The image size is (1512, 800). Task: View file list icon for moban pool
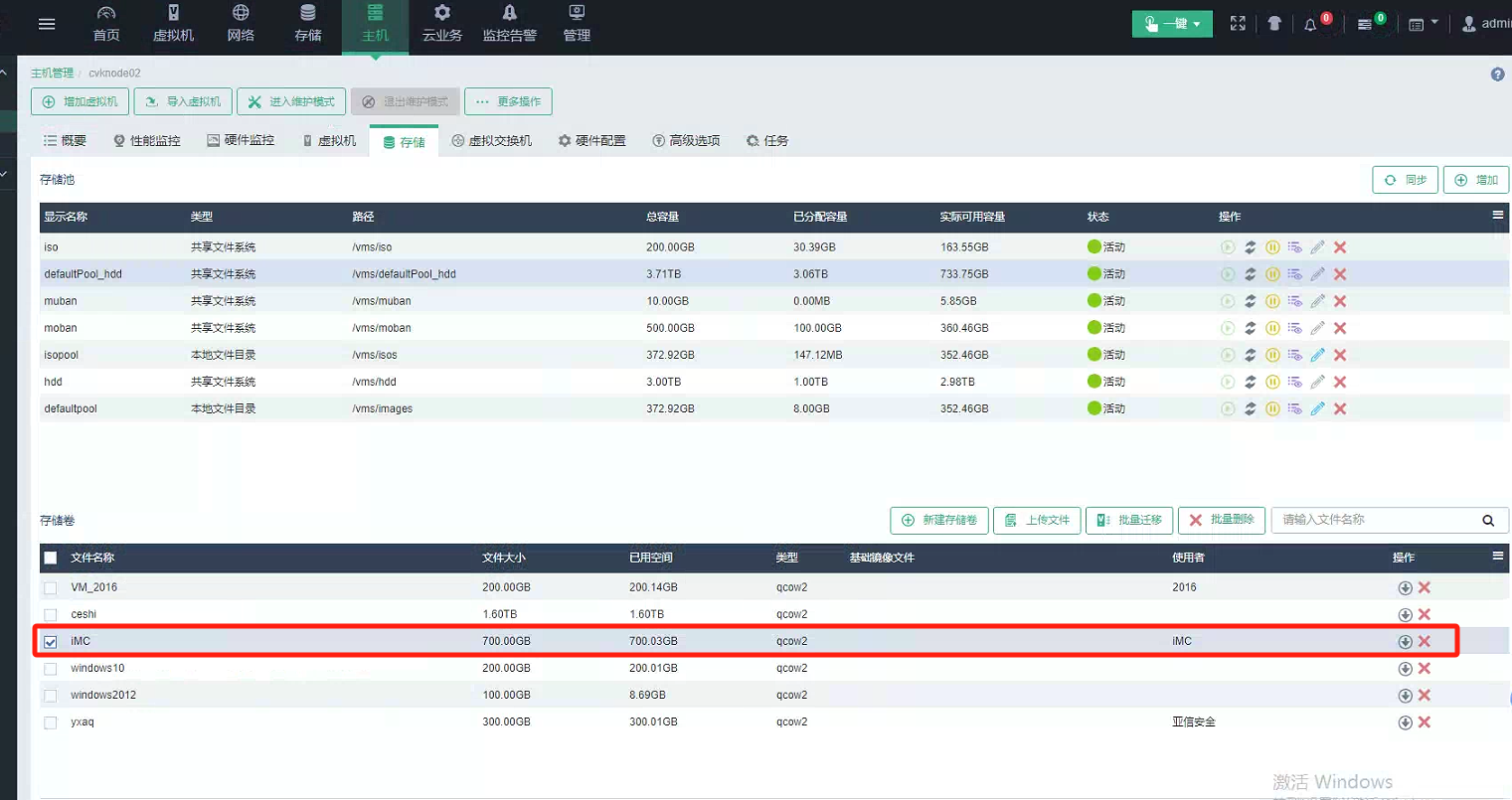point(1294,328)
